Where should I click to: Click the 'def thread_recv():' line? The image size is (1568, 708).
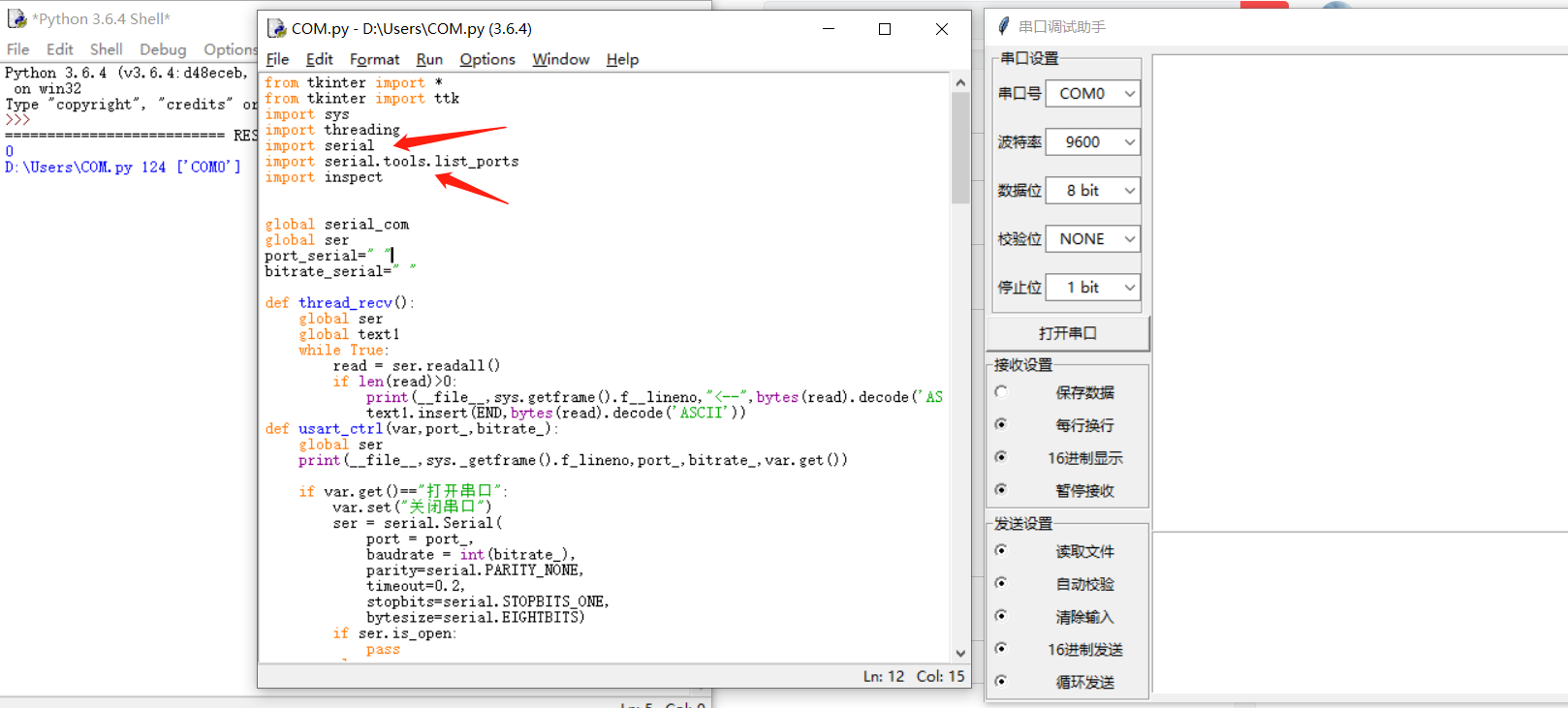[339, 303]
